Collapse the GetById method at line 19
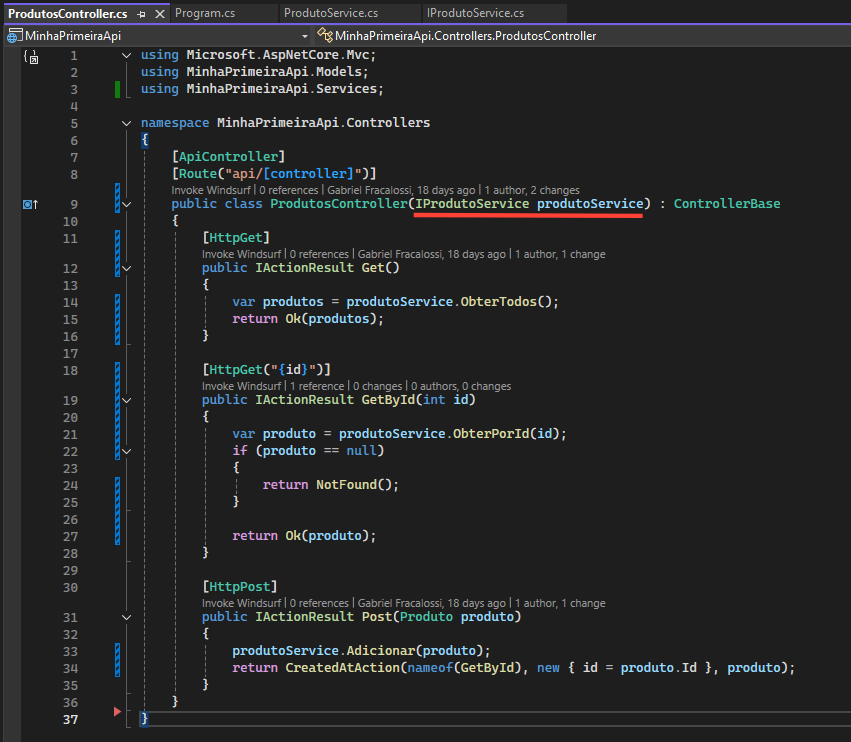 (126, 400)
